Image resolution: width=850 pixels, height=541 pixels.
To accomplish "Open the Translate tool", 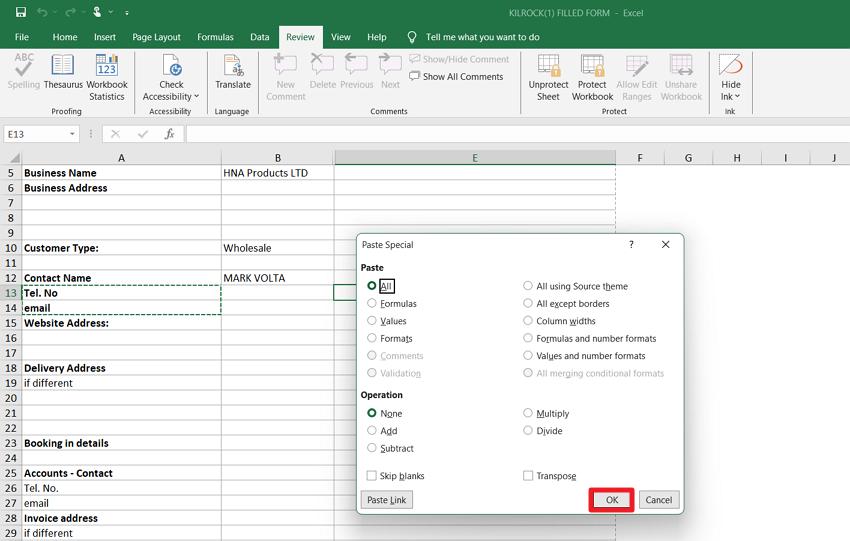I will coord(233,71).
